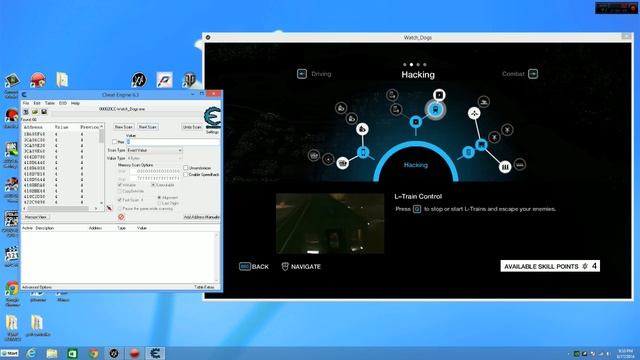Select the Last Digits radio button
The width and height of the screenshot is (640, 360).
coord(159,203)
